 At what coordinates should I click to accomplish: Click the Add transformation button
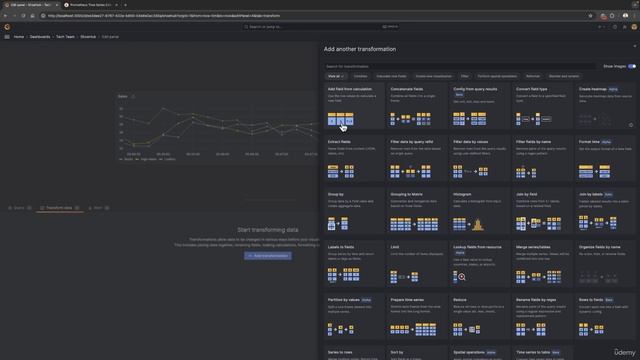(268, 256)
